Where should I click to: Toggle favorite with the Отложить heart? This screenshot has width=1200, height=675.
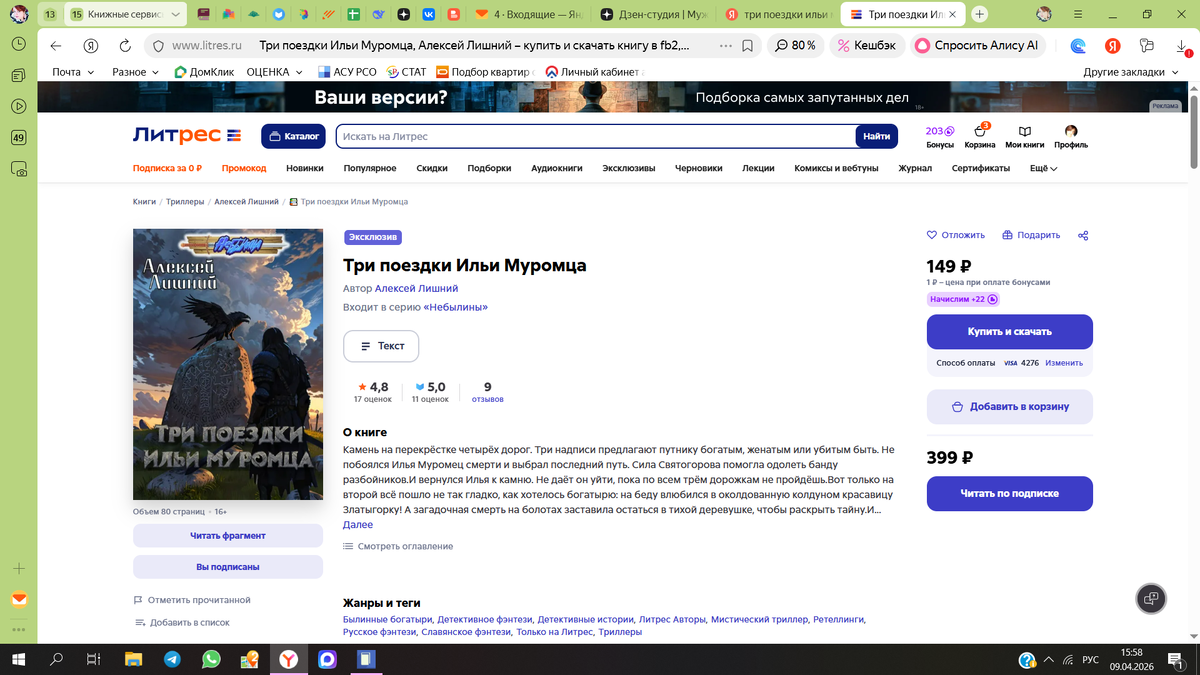tap(931, 234)
